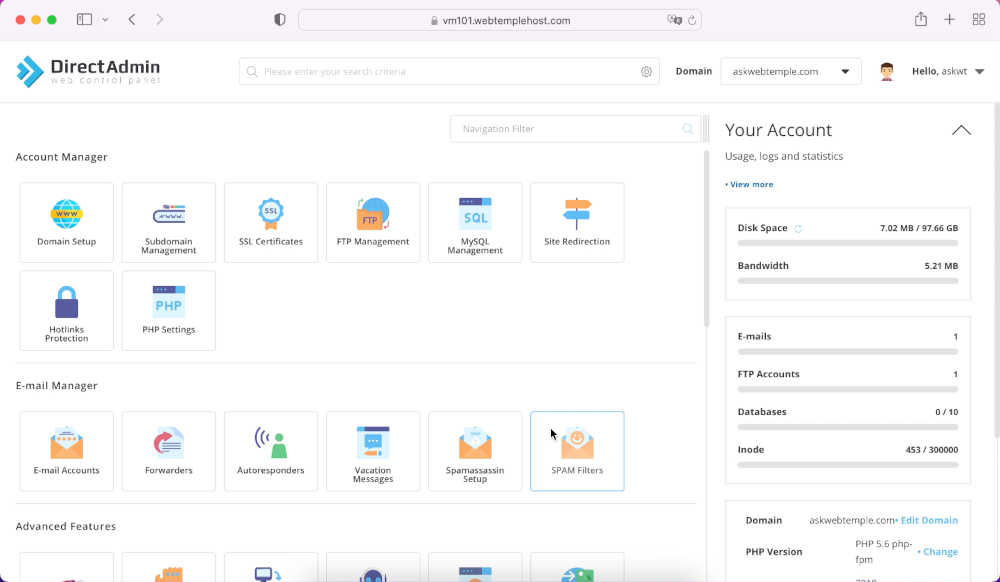Click the Databases usage bar
This screenshot has height=582, width=1000.
tap(848, 427)
